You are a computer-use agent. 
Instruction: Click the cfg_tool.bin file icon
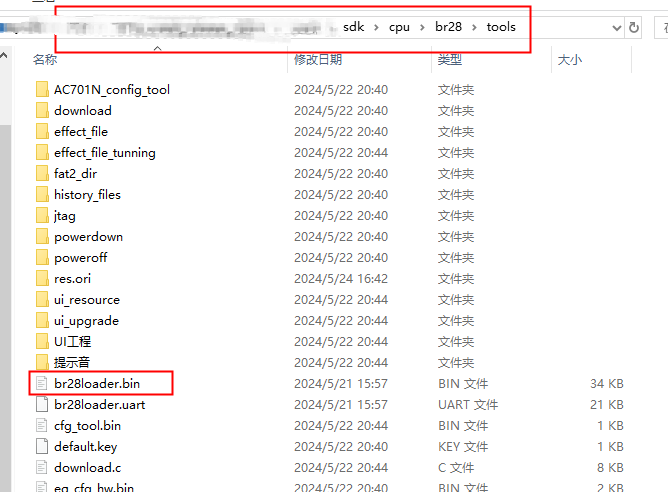(x=42, y=426)
